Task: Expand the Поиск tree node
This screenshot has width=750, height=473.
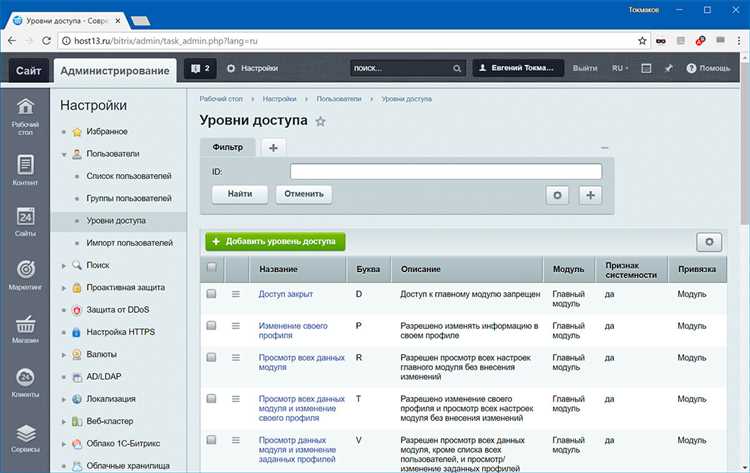Action: click(64, 265)
